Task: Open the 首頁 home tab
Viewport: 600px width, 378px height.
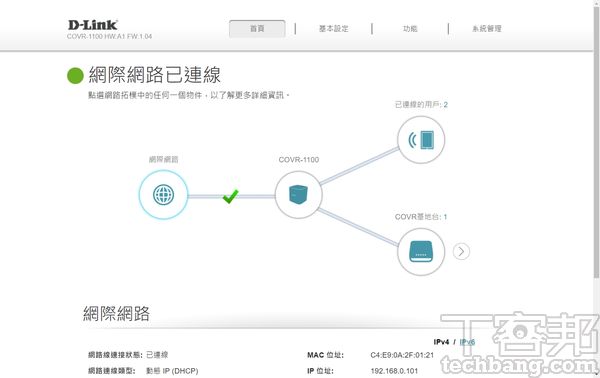Action: coord(257,29)
